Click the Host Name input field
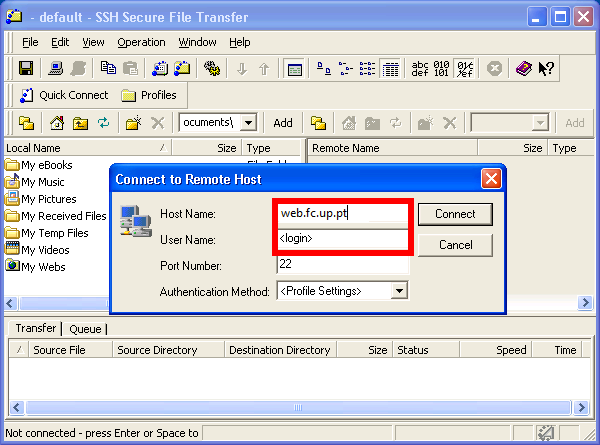The image size is (600, 445). 342,213
